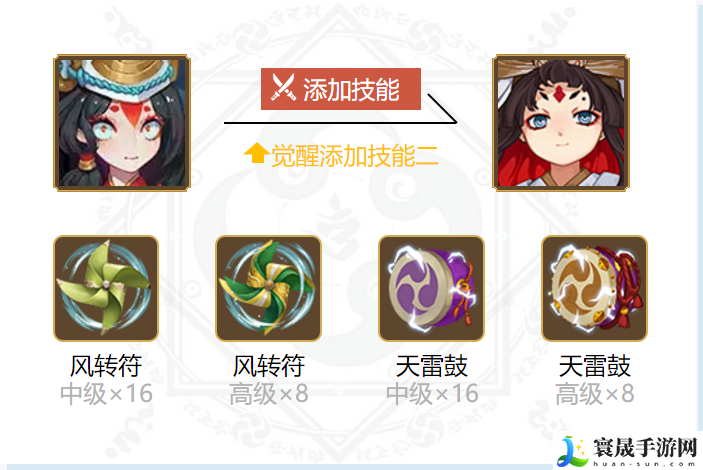This screenshot has width=703, height=470.
Task: Click the first 风转符 label
Action: pyautogui.click(x=106, y=366)
